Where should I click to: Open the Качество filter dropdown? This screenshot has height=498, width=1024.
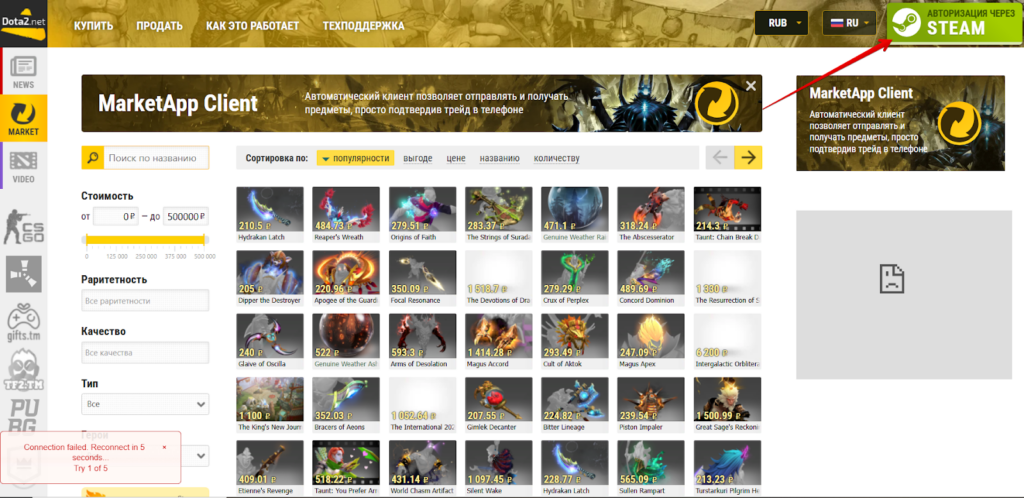point(145,352)
